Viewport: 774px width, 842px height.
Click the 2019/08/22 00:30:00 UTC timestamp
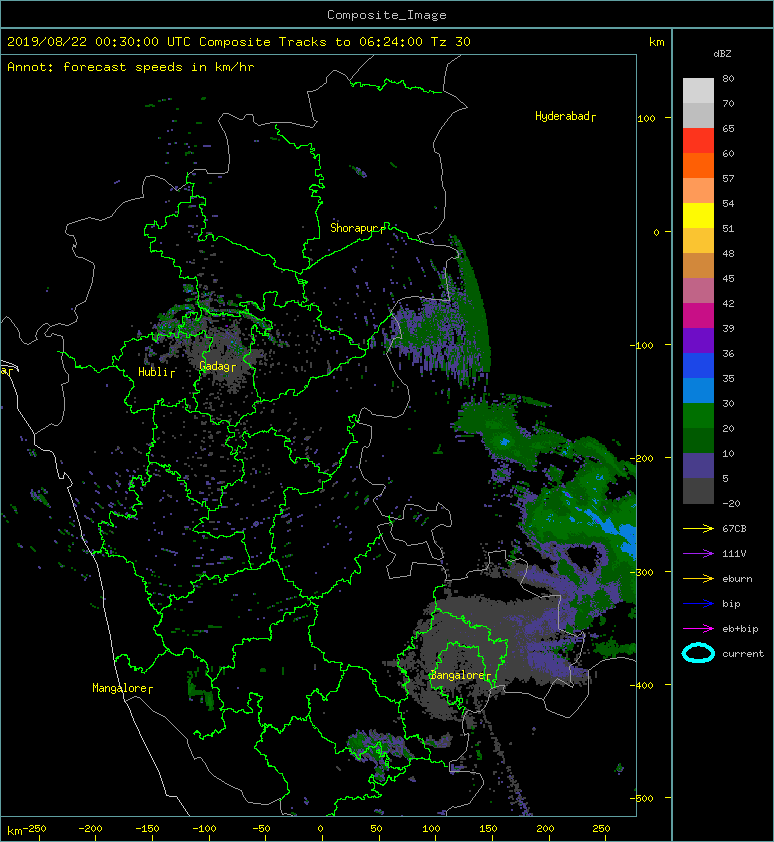point(98,42)
